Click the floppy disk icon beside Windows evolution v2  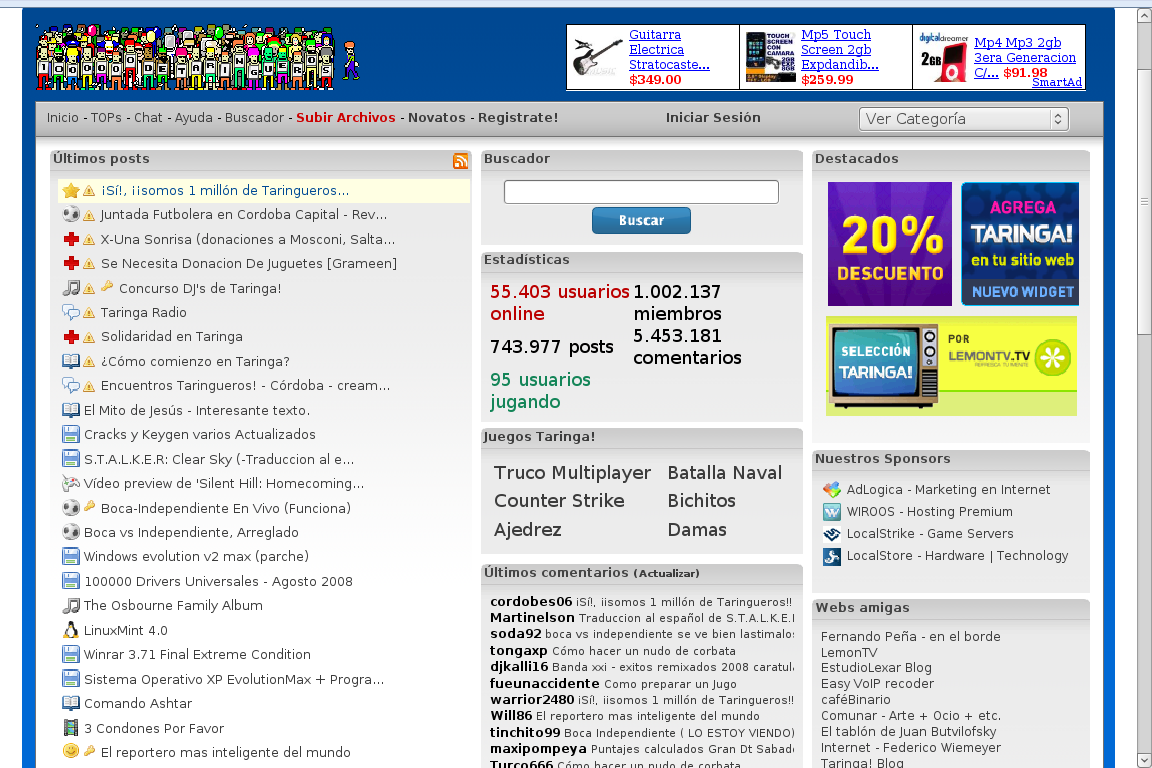pos(71,556)
